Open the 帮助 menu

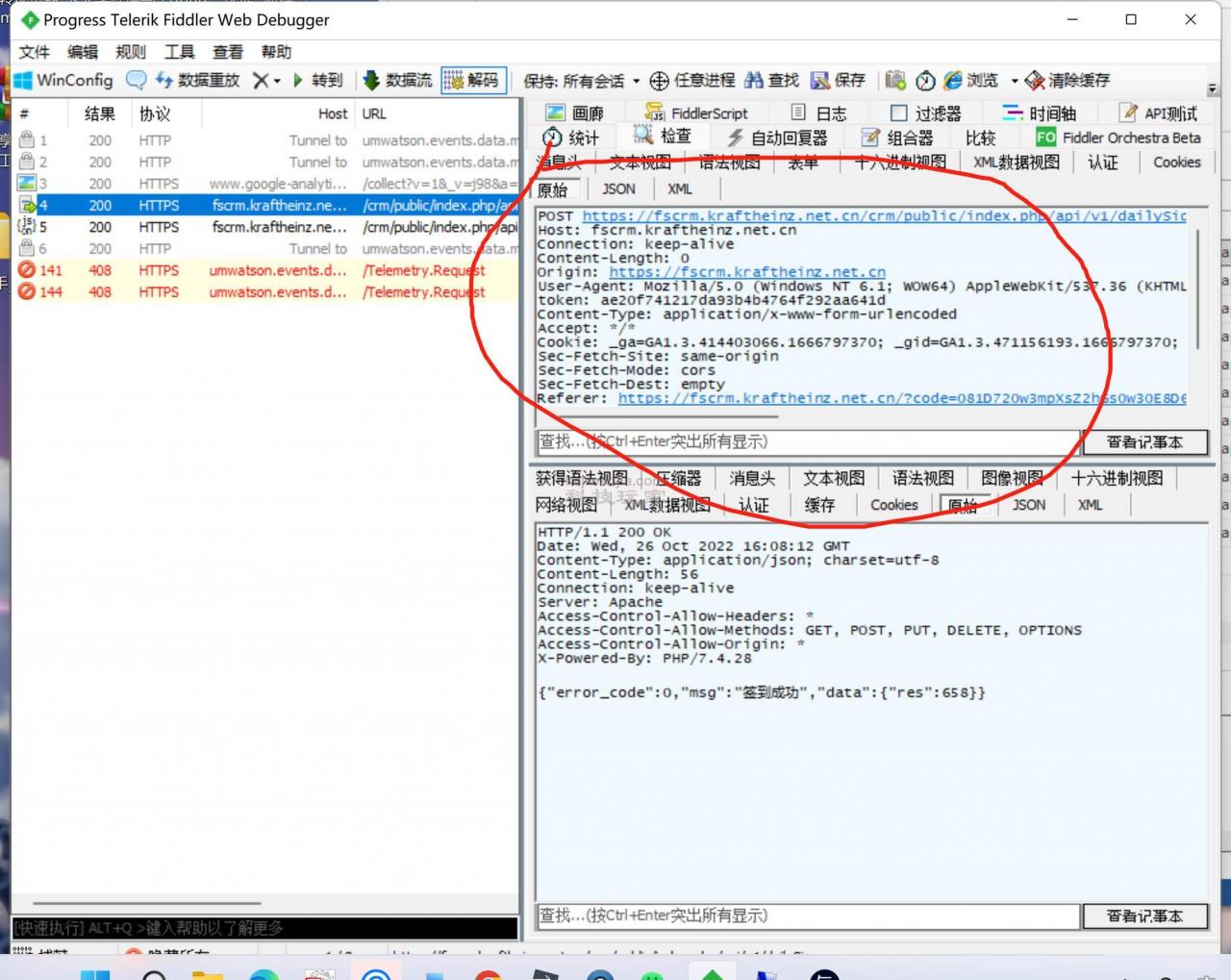click(276, 52)
